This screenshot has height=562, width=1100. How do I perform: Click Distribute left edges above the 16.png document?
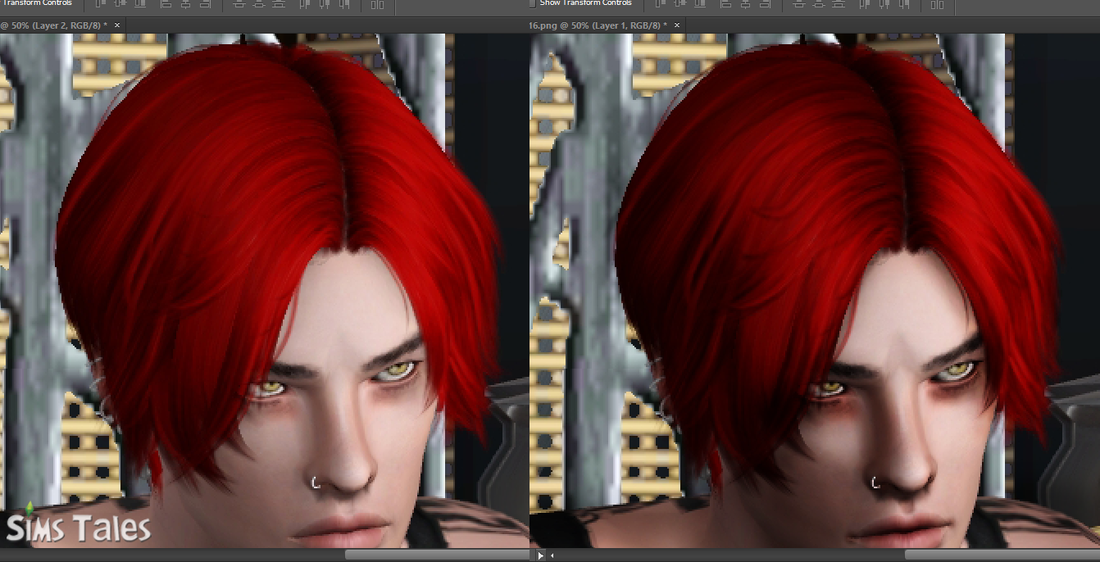click(x=864, y=4)
